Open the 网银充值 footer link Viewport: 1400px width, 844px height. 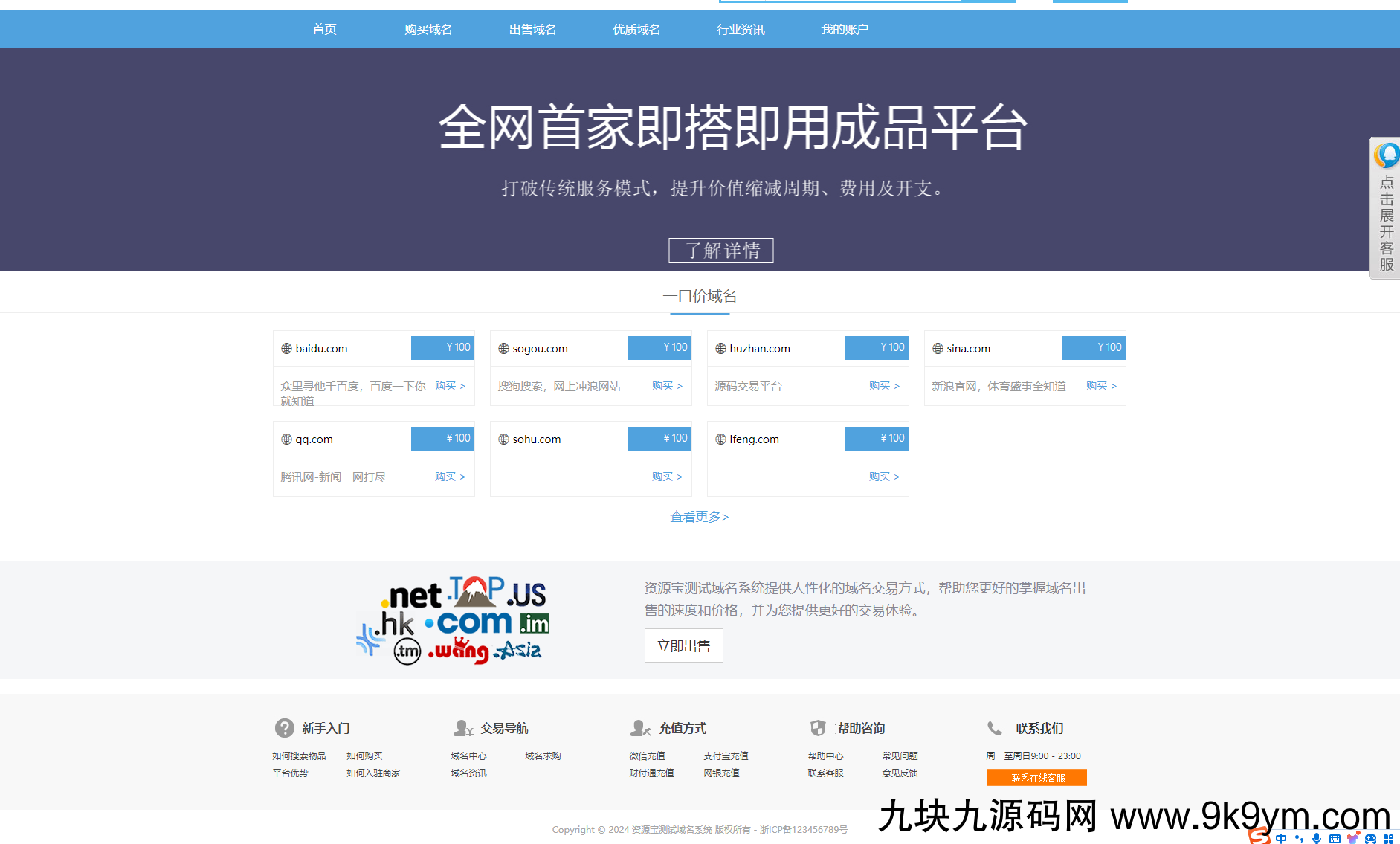pyautogui.click(x=721, y=773)
